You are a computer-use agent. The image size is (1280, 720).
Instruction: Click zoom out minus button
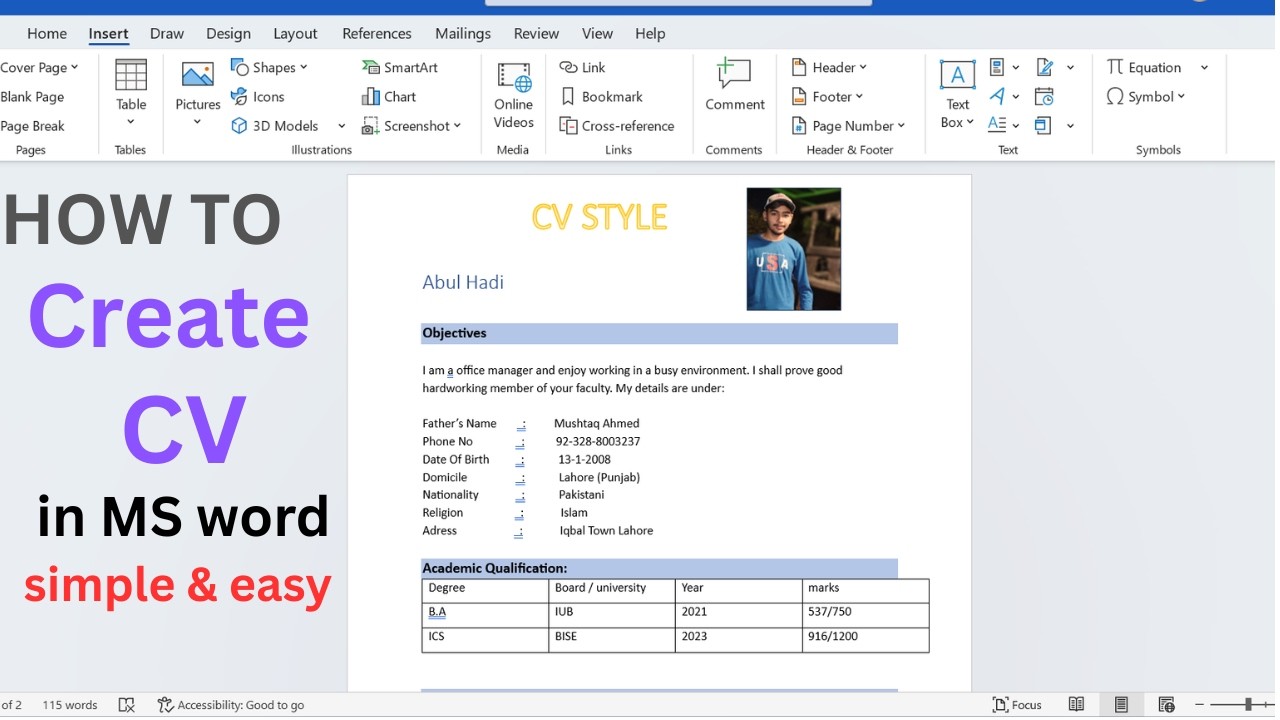click(1200, 705)
